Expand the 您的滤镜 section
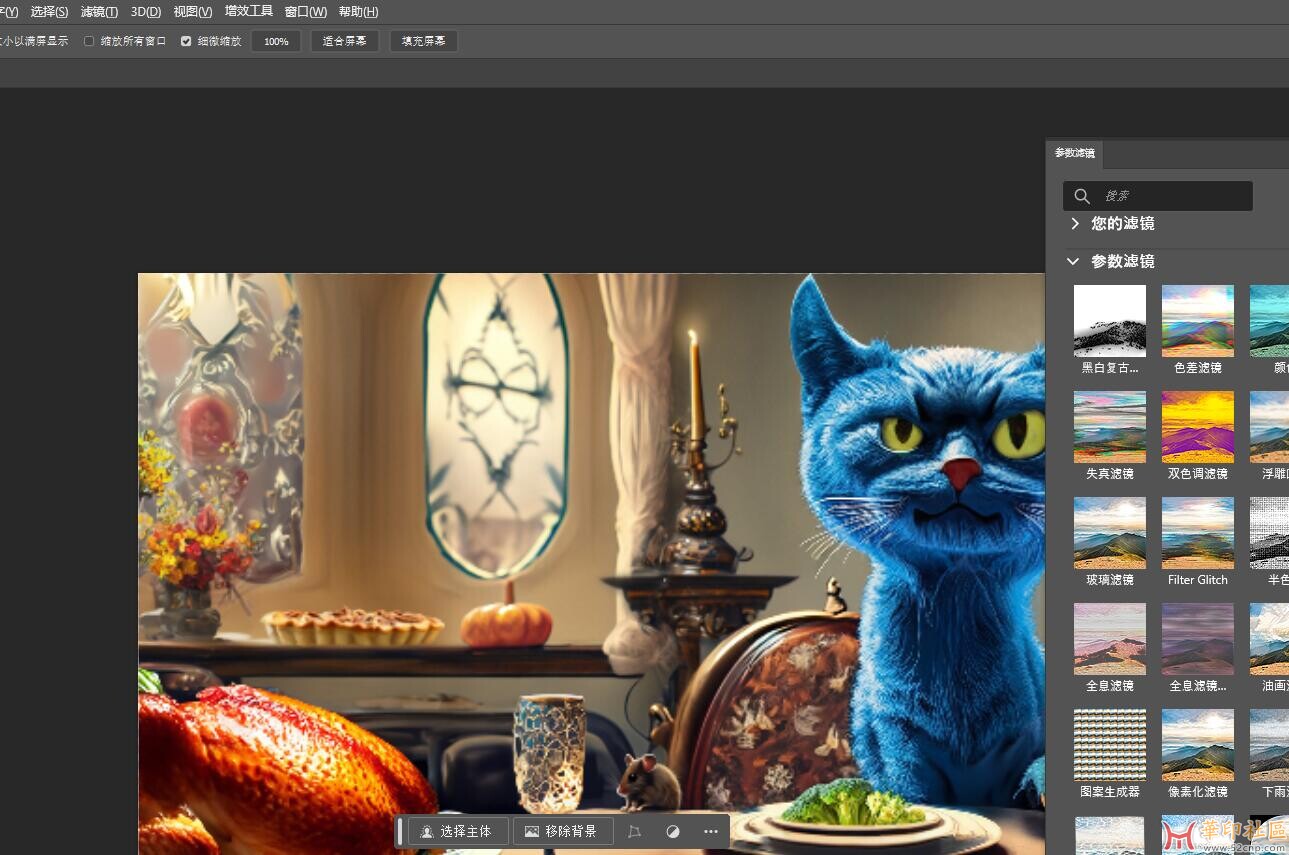 1075,223
